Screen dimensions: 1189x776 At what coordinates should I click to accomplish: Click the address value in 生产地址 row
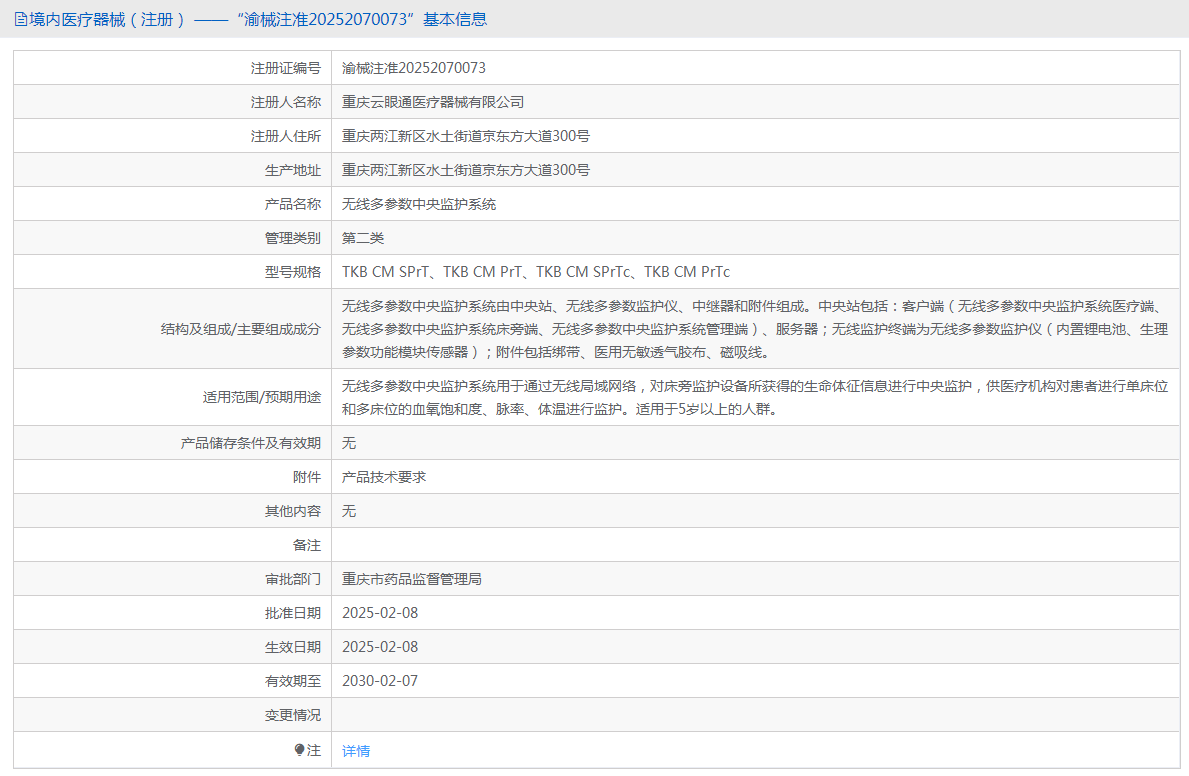tap(466, 171)
